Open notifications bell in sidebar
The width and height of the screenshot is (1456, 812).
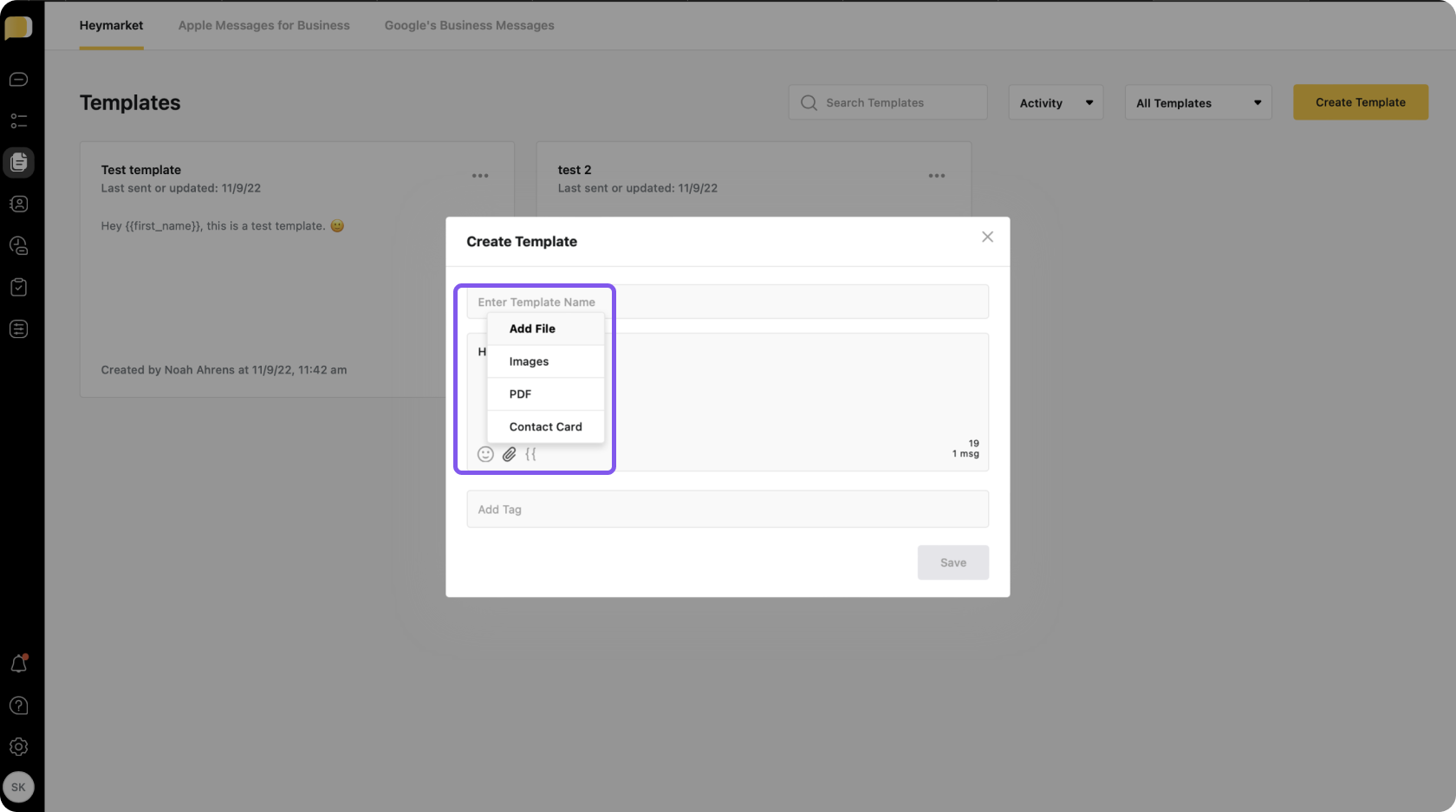18,664
